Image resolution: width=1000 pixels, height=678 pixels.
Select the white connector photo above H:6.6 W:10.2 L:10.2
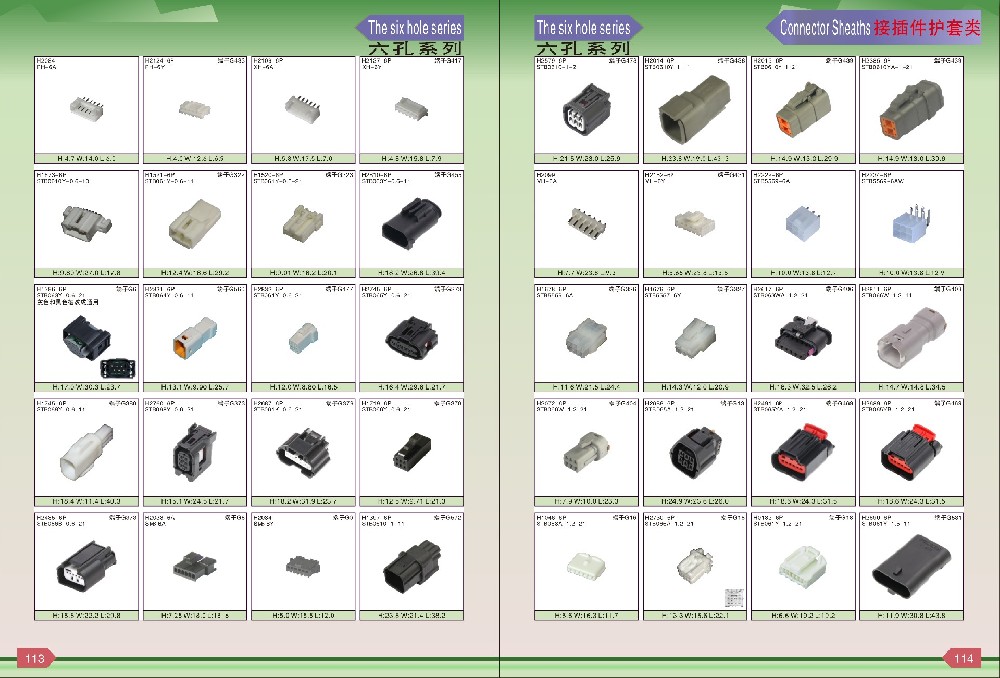[803, 566]
